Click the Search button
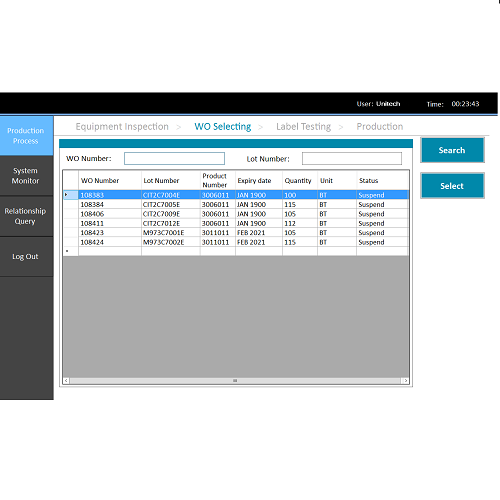The width and height of the screenshot is (500, 500). click(x=452, y=150)
